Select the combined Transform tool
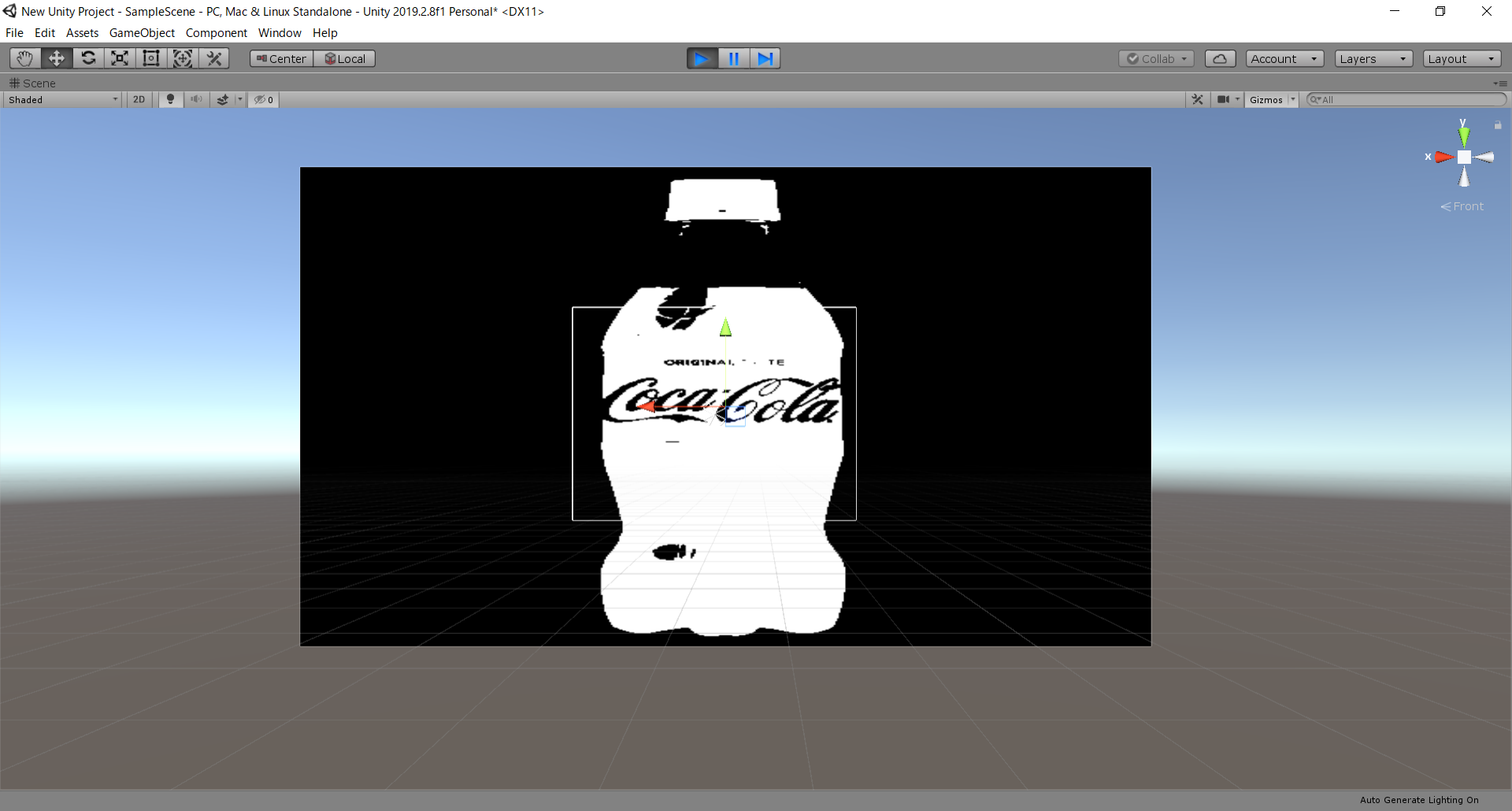The width and height of the screenshot is (1512, 811). (183, 58)
